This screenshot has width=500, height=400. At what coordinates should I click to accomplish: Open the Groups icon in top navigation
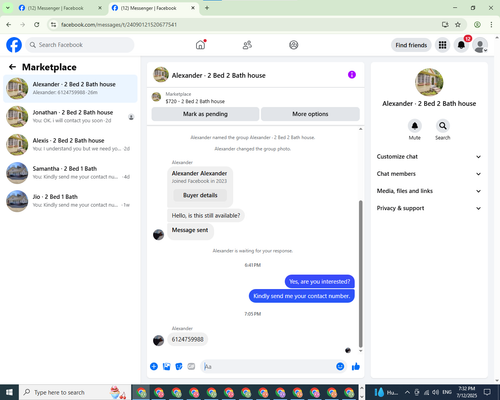[293, 45]
